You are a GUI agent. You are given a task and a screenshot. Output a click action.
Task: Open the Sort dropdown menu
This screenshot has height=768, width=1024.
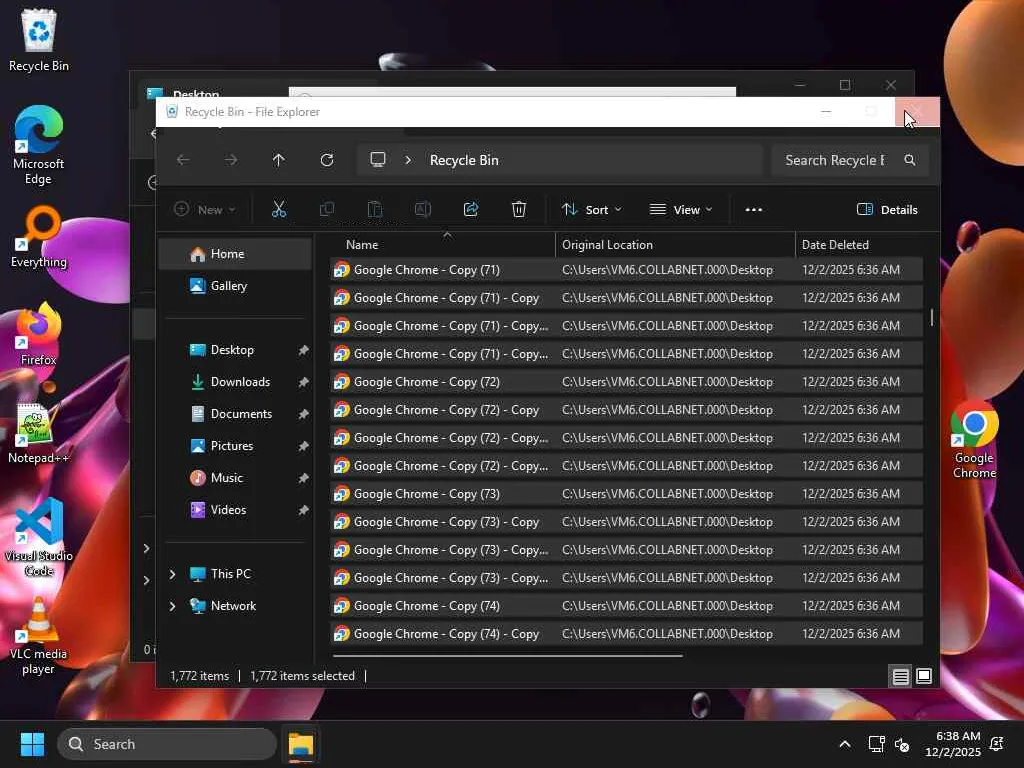click(592, 210)
